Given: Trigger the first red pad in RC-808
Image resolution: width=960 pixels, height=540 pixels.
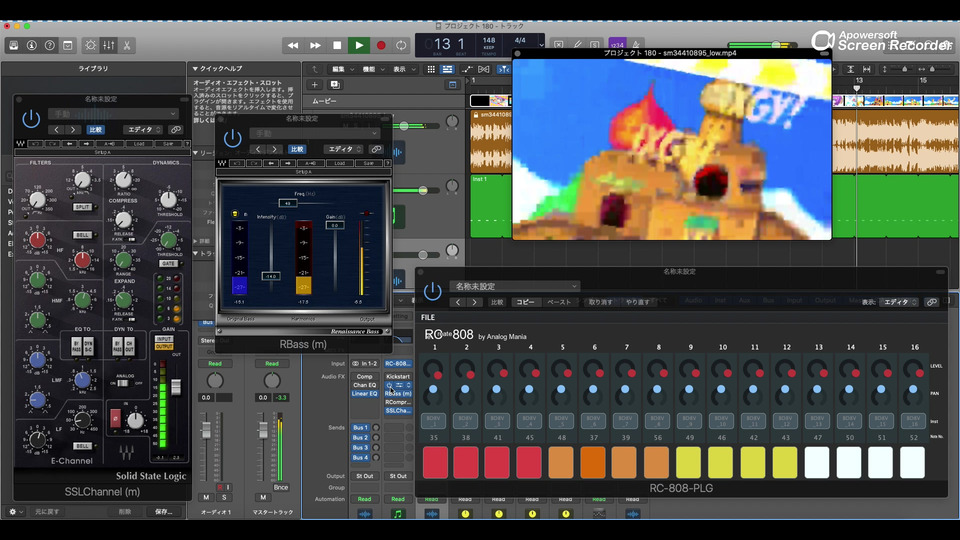Looking at the screenshot, I should coord(435,462).
